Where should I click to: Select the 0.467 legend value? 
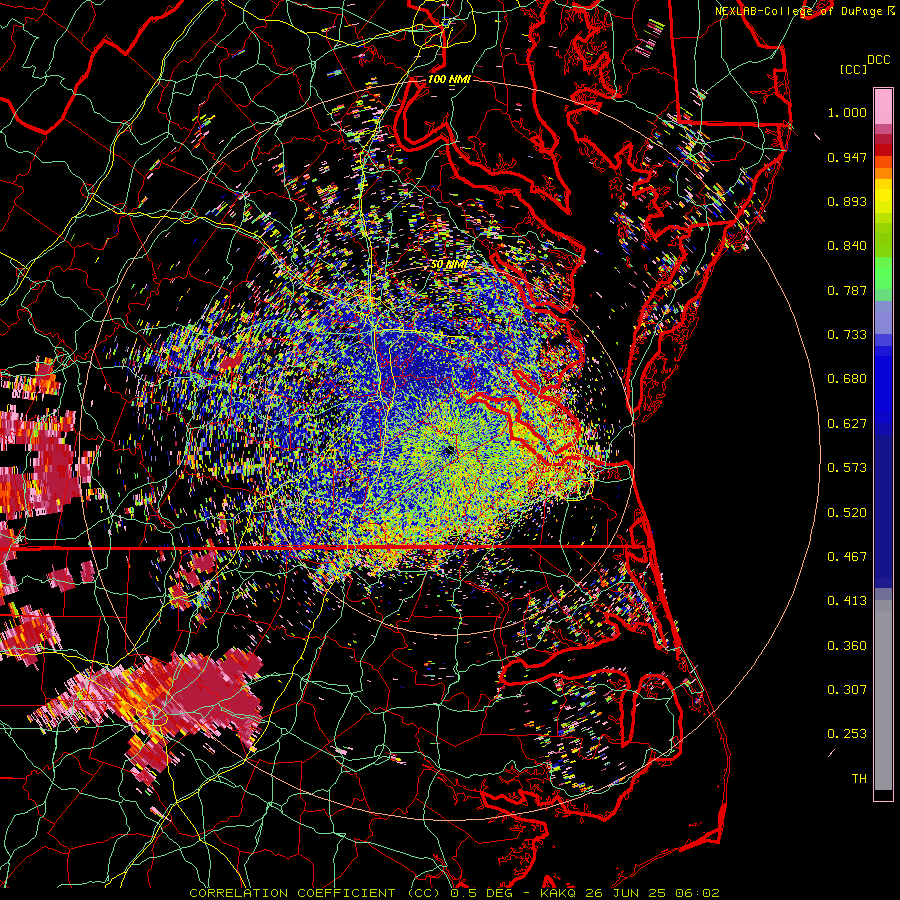click(x=847, y=557)
